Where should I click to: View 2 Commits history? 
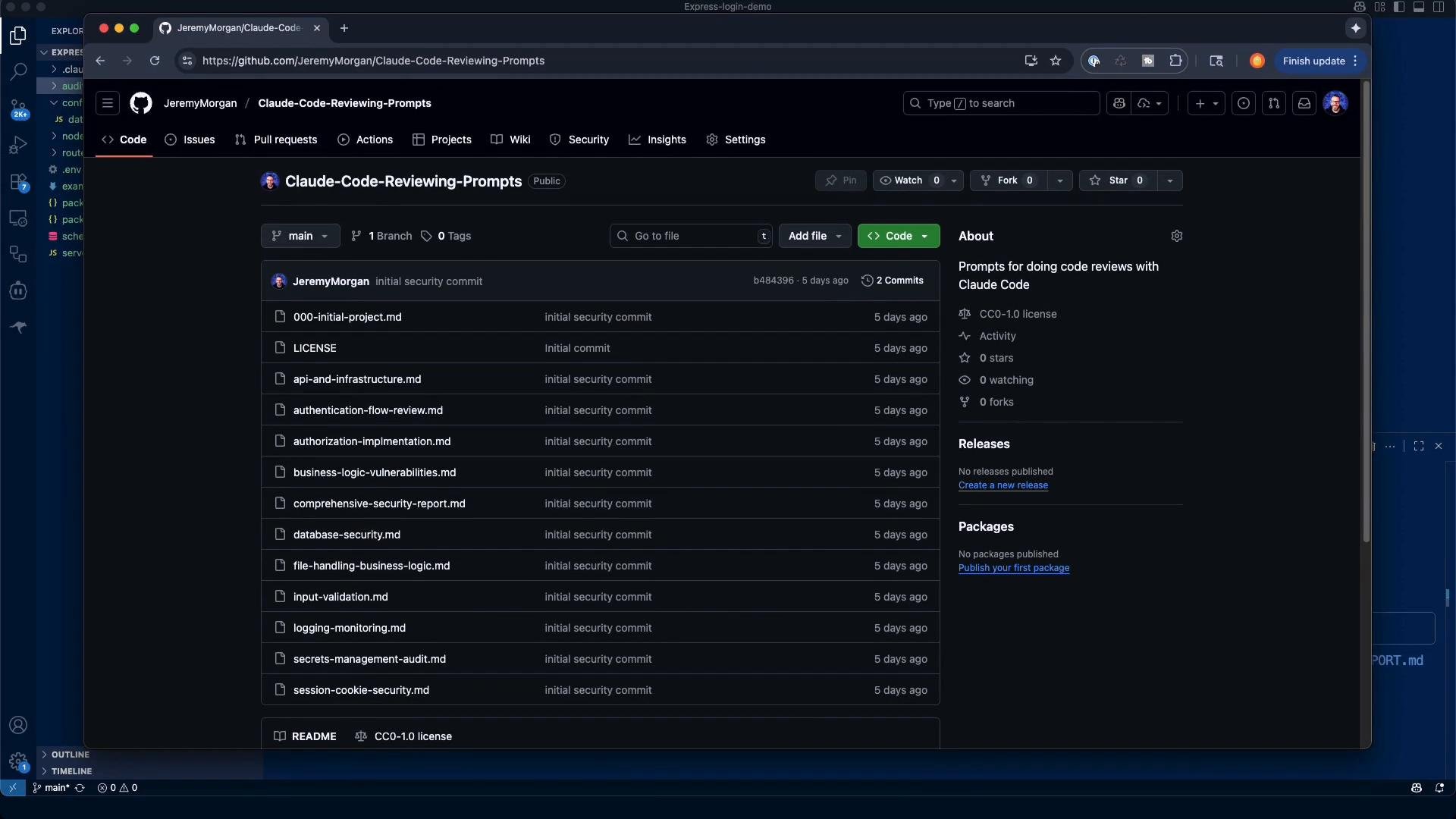(893, 281)
